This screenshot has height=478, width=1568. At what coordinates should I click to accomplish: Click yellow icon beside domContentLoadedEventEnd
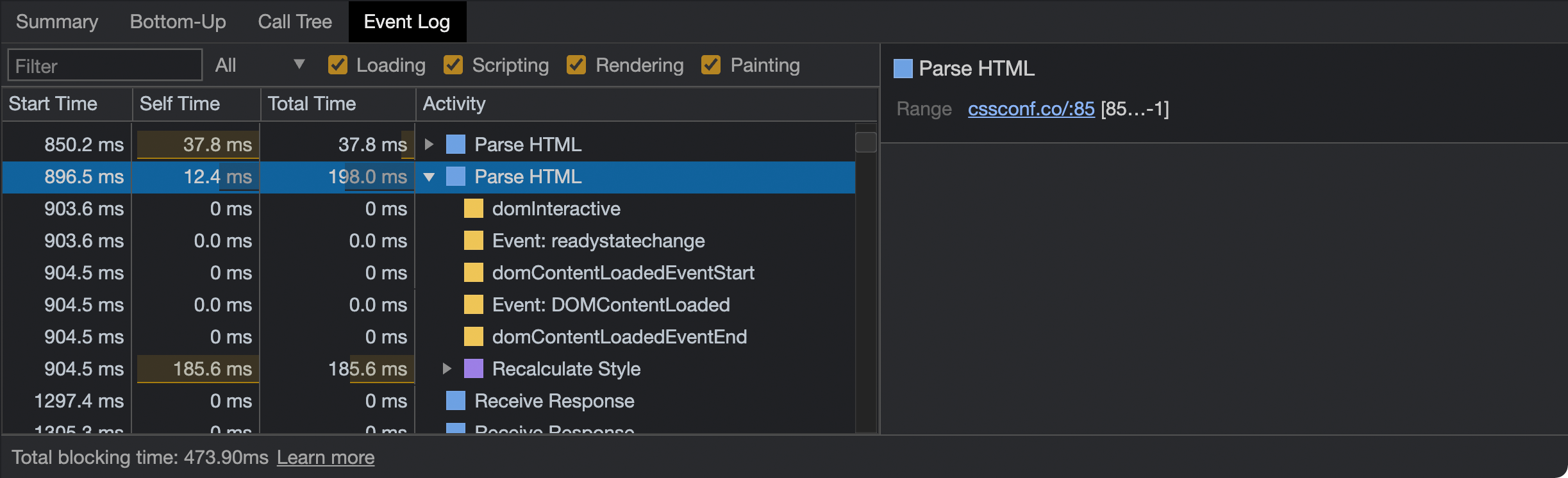pos(474,337)
